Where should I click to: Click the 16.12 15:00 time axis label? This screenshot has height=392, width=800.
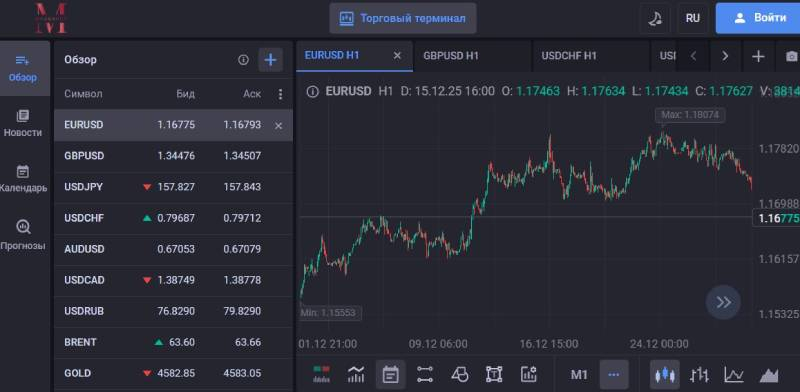click(549, 344)
